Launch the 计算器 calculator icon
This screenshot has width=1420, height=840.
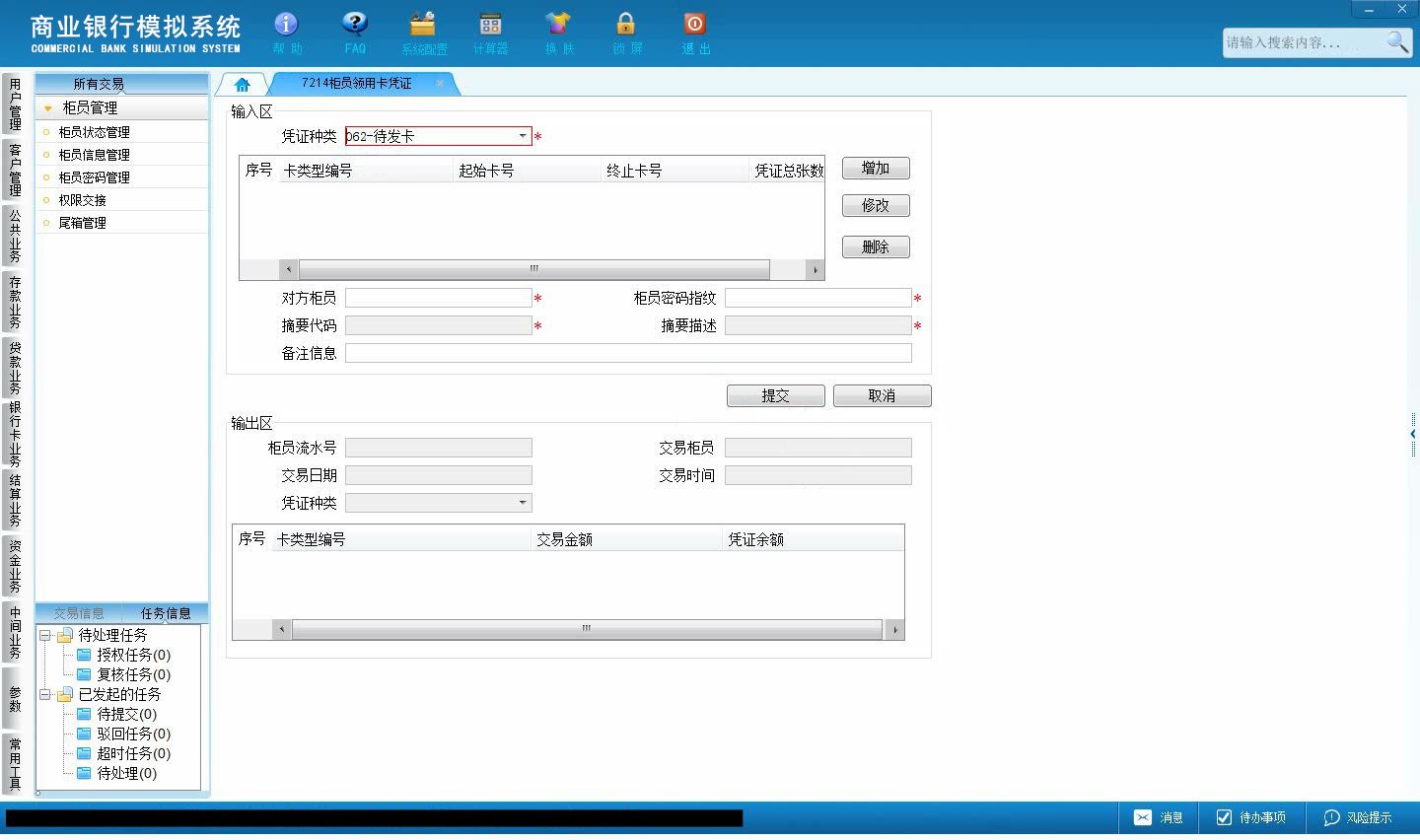[490, 24]
